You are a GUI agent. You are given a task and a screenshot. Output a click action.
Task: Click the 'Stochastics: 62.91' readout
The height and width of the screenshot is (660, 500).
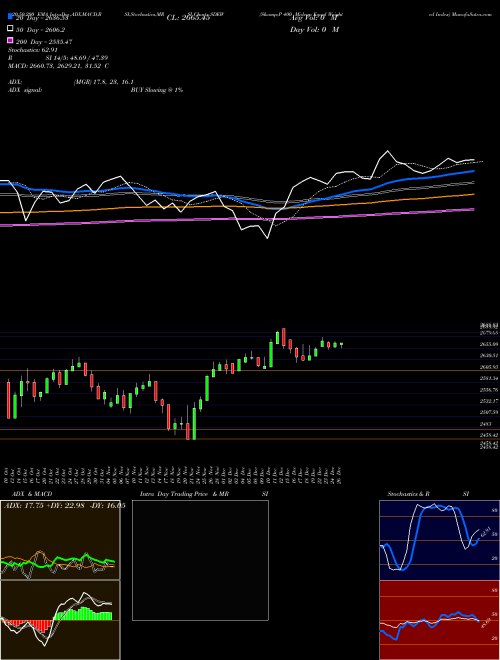click(x=33, y=50)
